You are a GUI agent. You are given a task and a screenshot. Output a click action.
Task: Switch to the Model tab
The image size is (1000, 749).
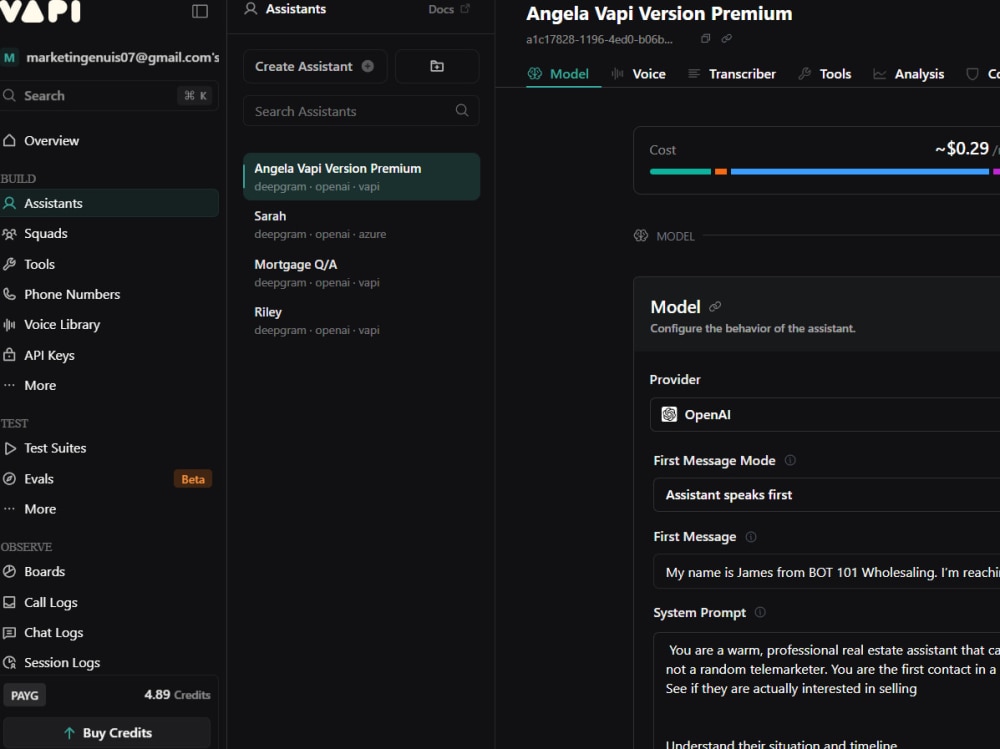(x=559, y=74)
